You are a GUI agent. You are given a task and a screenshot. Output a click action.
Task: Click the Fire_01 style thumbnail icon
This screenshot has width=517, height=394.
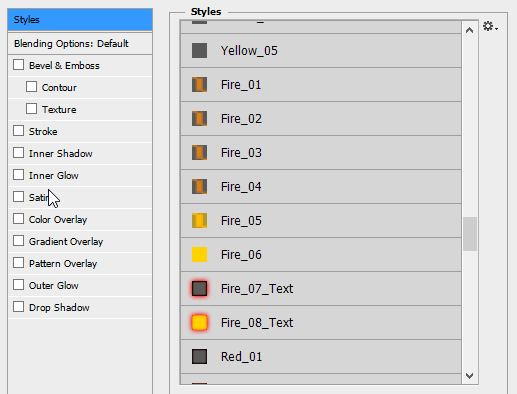click(199, 84)
